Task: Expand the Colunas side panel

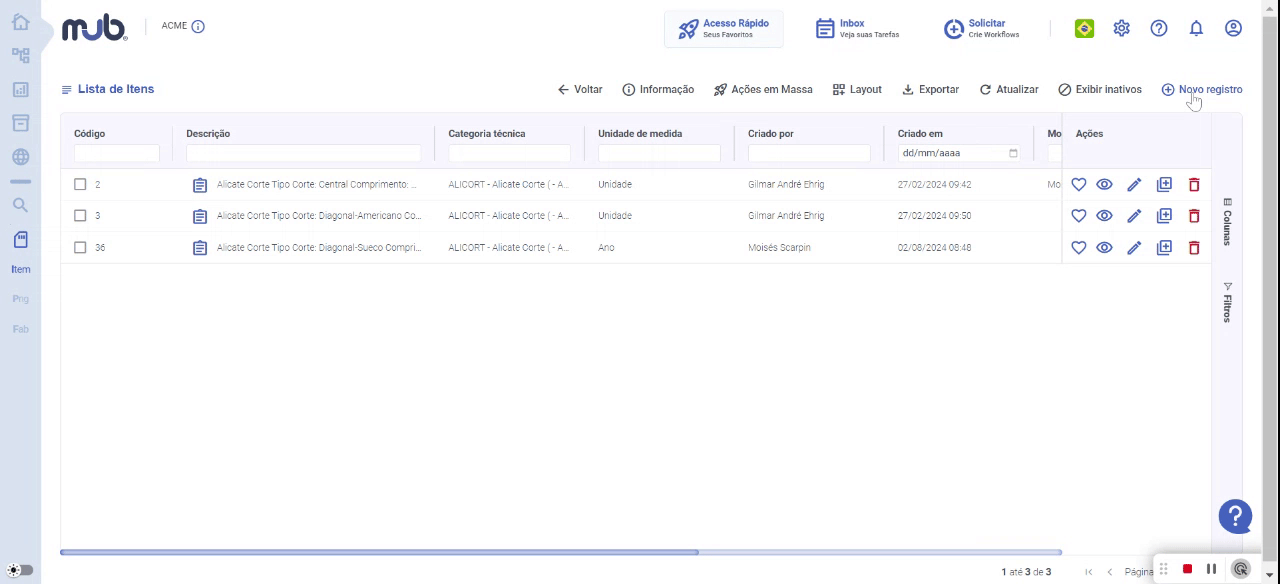Action: pos(1227,221)
